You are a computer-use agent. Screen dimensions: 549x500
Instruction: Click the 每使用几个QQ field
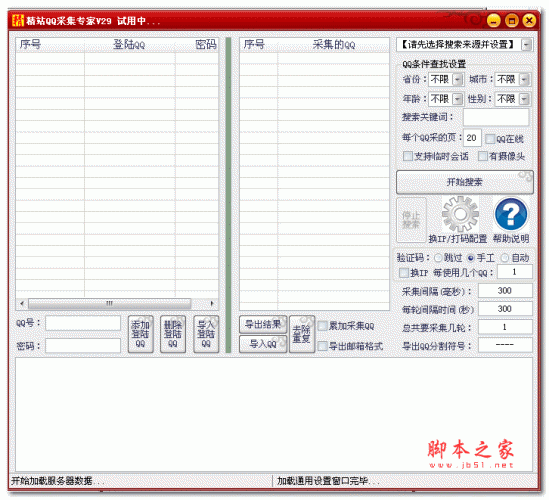pyautogui.click(x=515, y=272)
